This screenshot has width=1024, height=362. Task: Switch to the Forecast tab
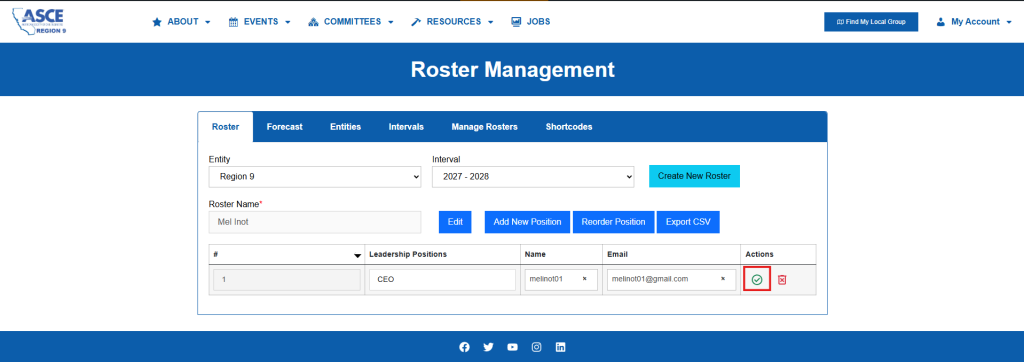284,127
